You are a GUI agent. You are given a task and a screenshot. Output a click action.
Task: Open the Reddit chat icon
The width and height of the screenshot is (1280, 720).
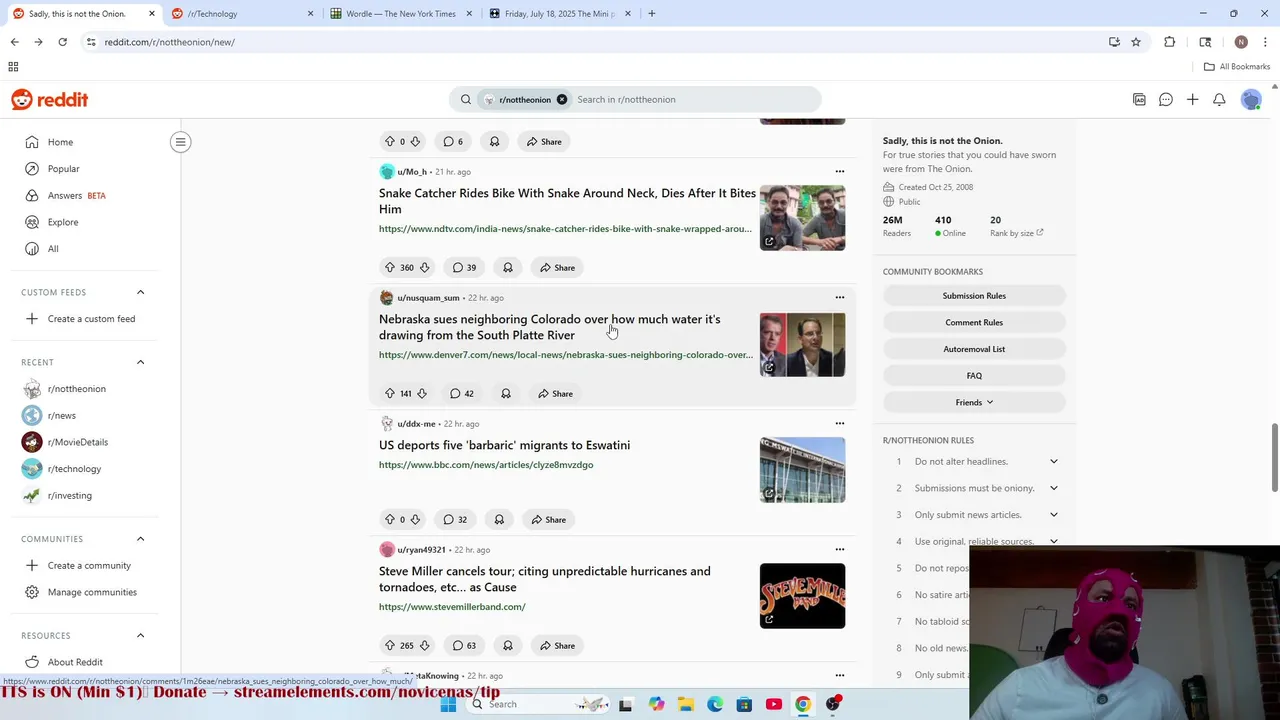[1166, 99]
